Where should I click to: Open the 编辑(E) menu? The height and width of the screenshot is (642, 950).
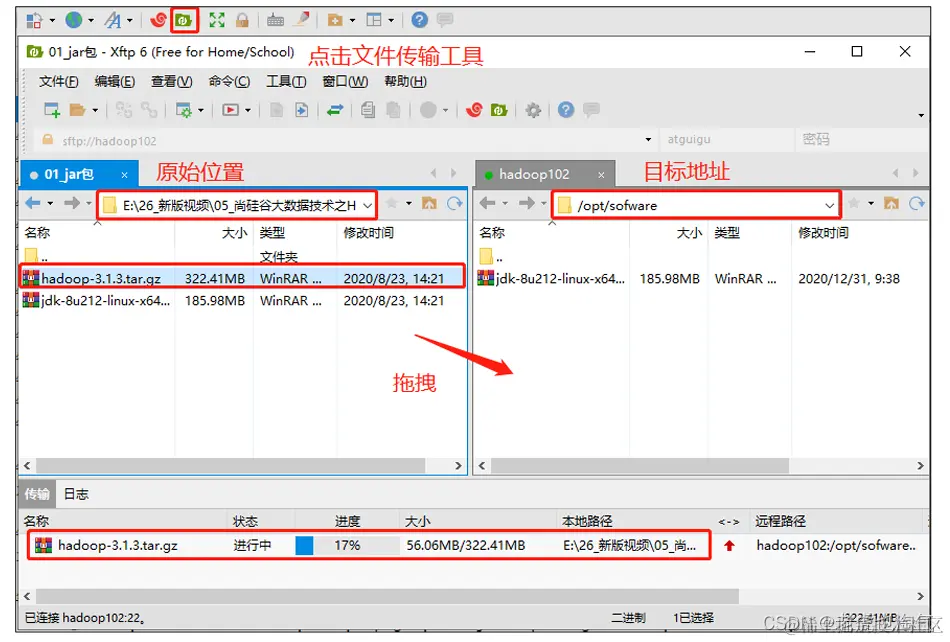[x=115, y=81]
